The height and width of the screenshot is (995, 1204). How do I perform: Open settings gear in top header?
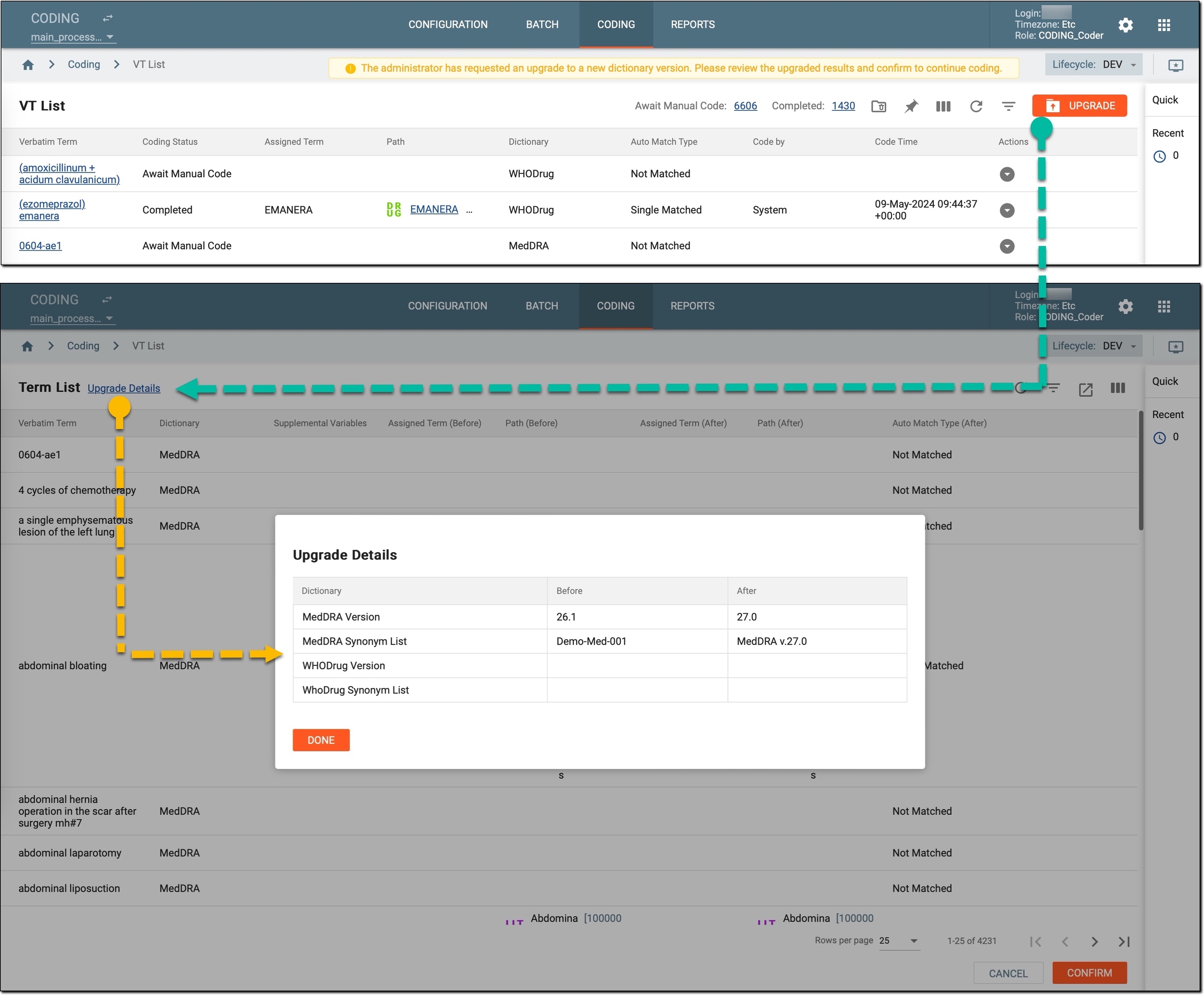1125,25
